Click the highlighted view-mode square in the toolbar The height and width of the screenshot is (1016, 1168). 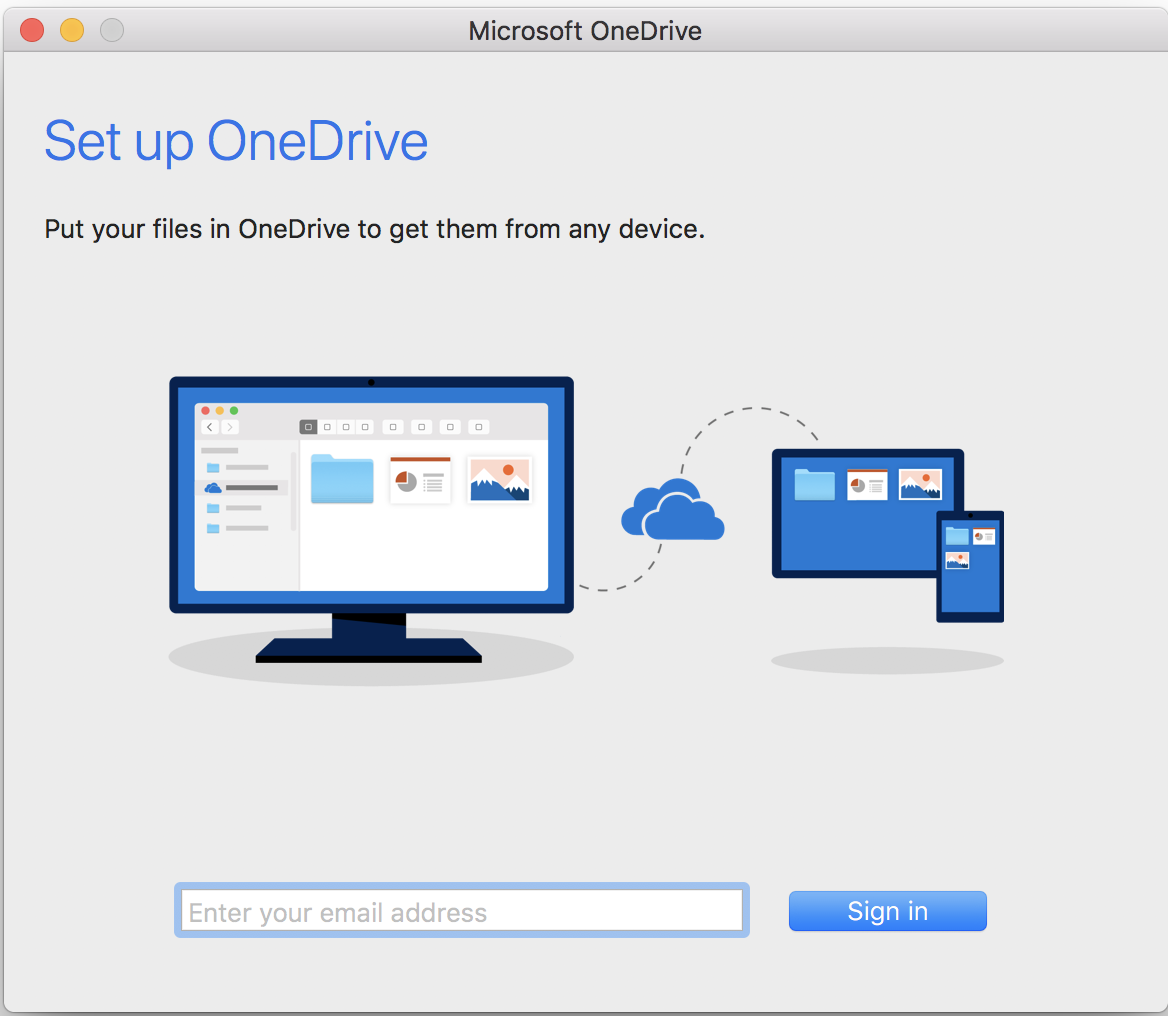[307, 427]
